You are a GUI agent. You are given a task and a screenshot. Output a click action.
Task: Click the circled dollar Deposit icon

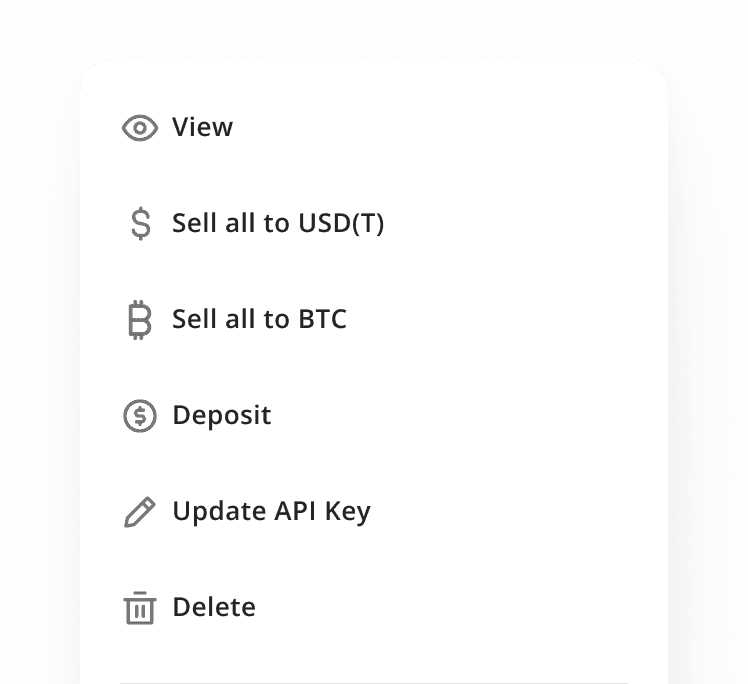pyautogui.click(x=140, y=416)
